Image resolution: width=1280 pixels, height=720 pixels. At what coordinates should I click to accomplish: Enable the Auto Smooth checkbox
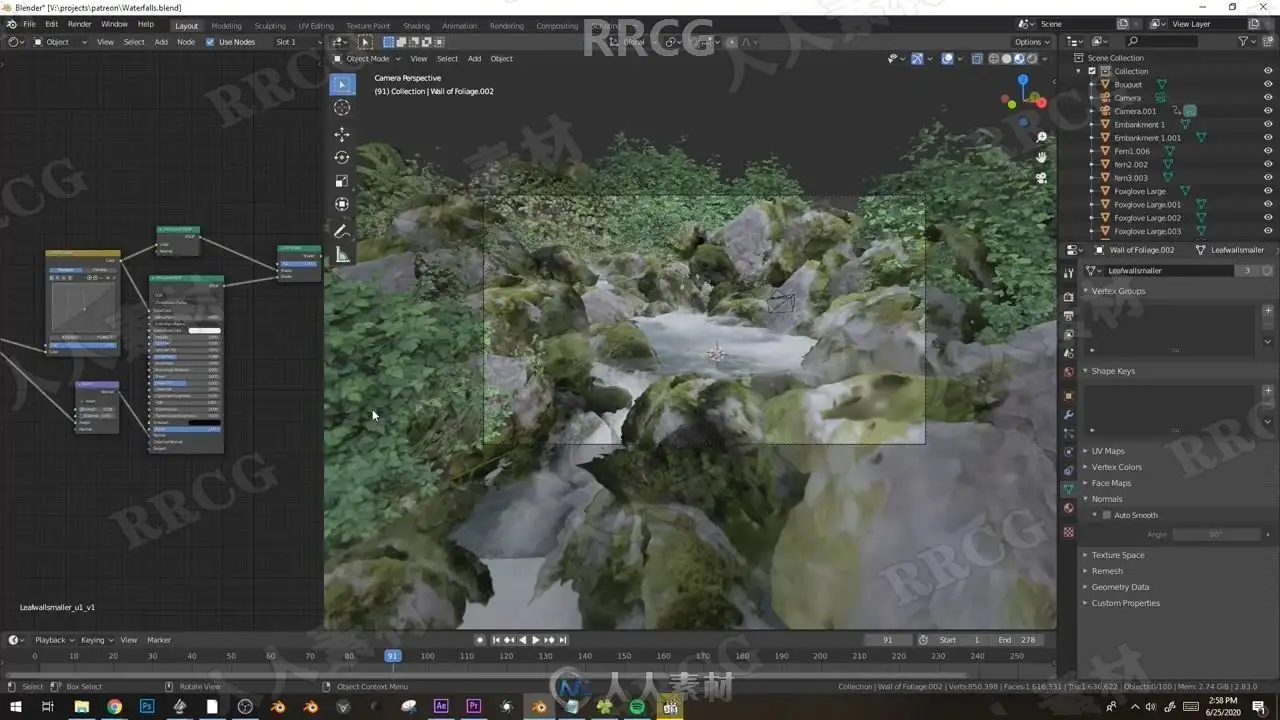click(x=1107, y=515)
